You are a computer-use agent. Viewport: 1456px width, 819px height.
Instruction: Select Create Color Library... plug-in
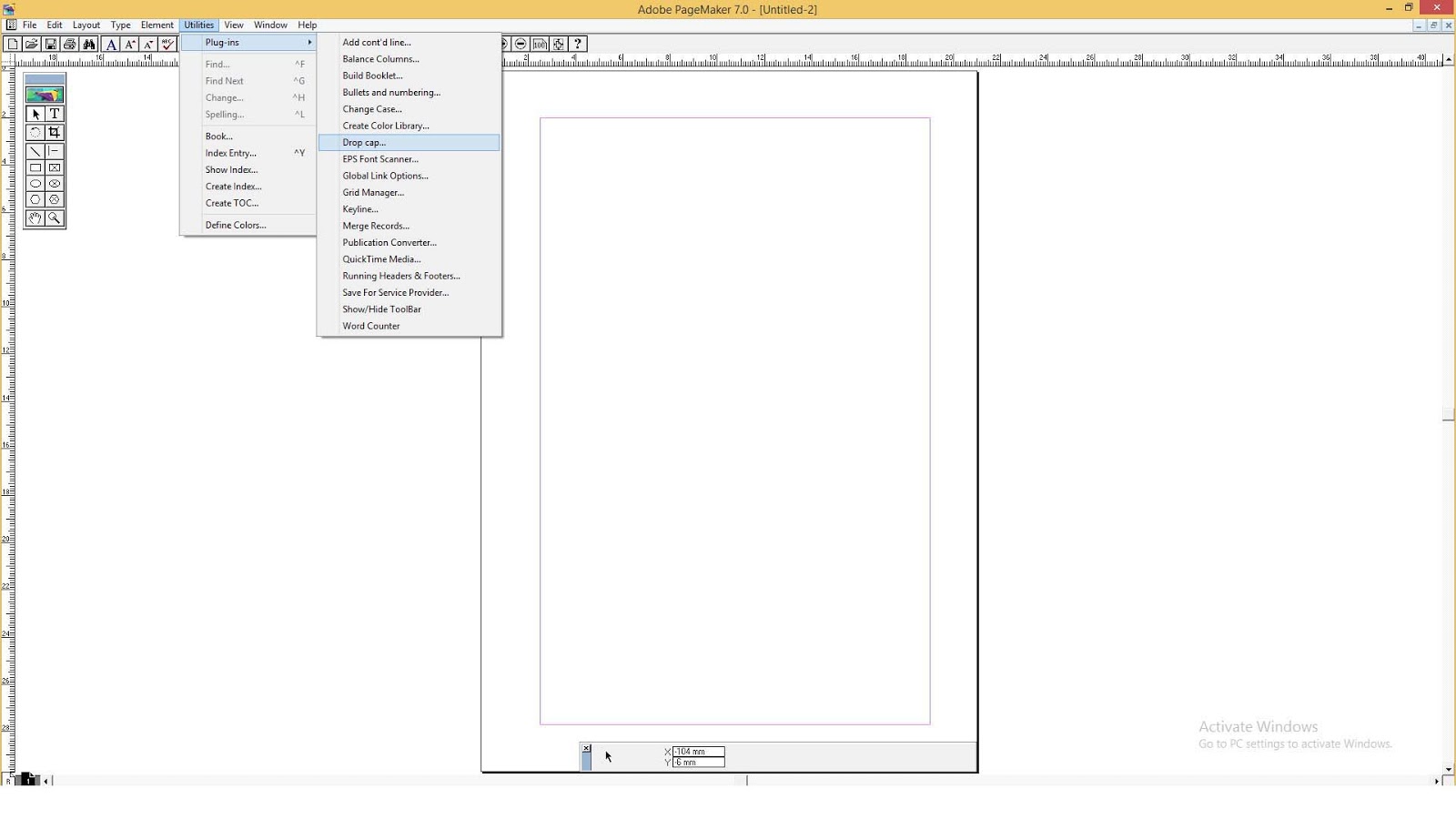pyautogui.click(x=409, y=126)
